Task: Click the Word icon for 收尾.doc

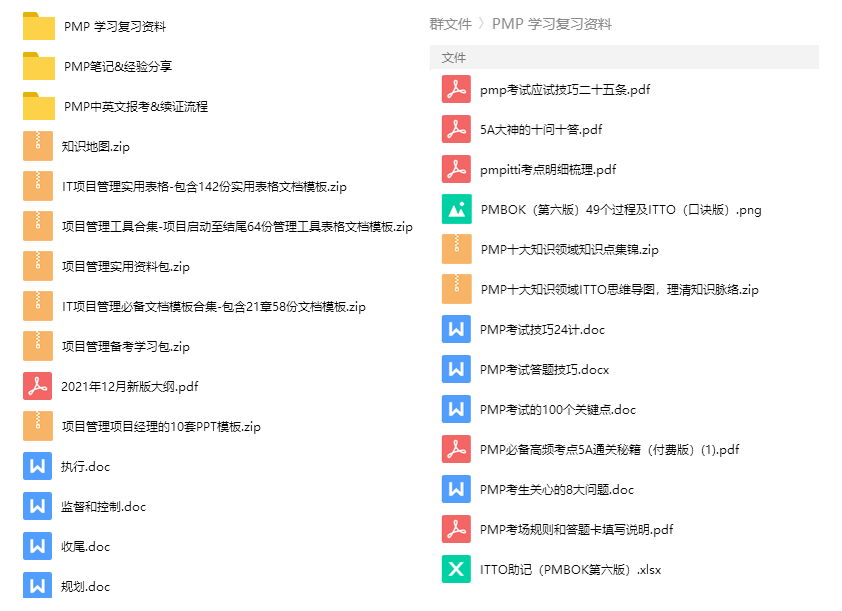Action: [x=38, y=546]
